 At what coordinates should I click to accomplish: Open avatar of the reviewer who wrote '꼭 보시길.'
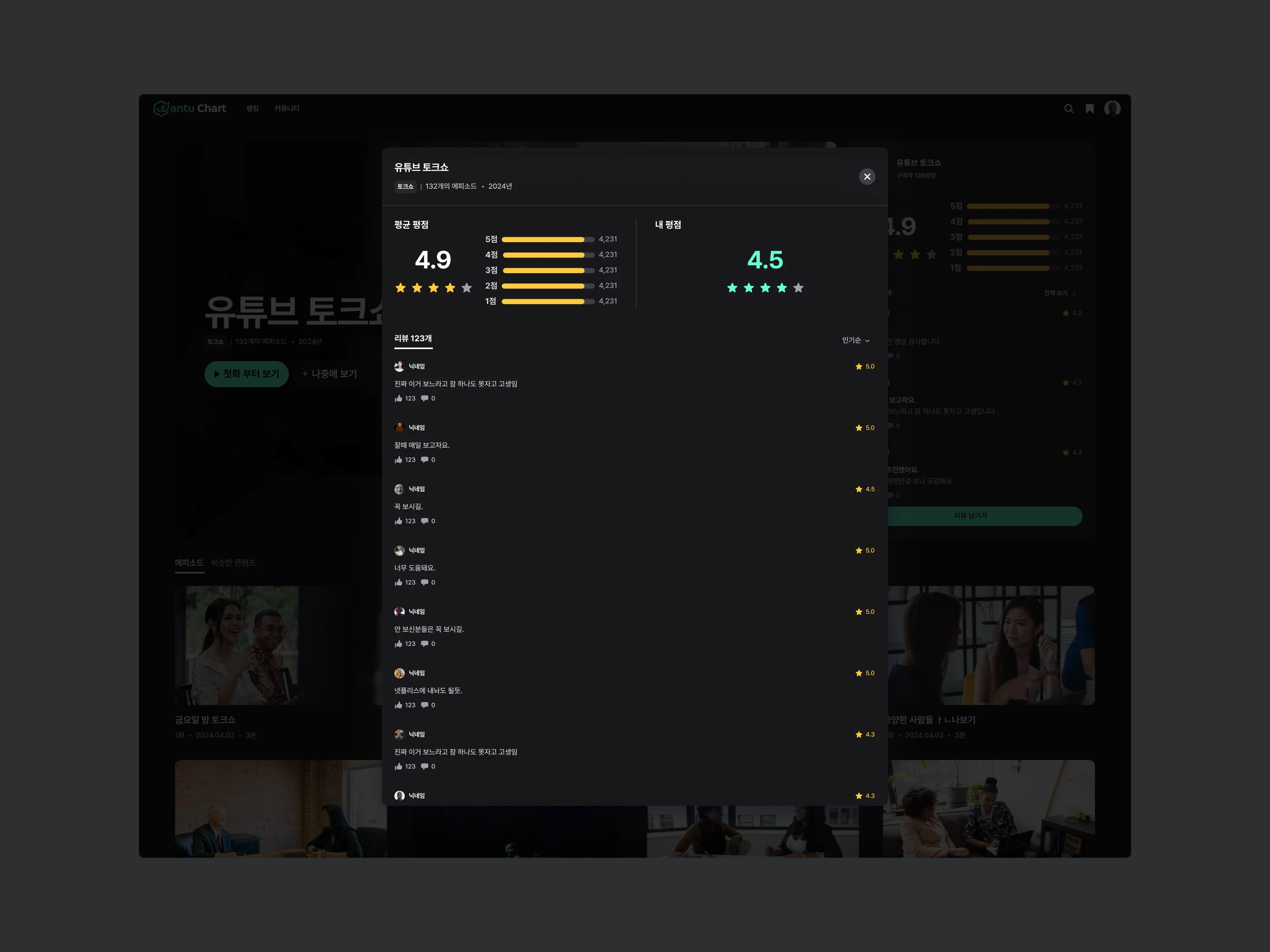coord(399,489)
